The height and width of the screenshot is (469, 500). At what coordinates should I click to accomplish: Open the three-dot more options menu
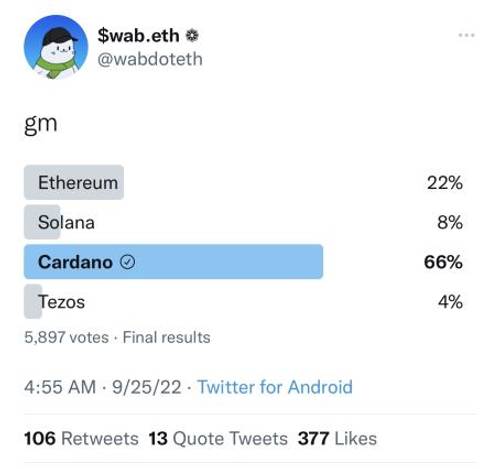point(466,35)
